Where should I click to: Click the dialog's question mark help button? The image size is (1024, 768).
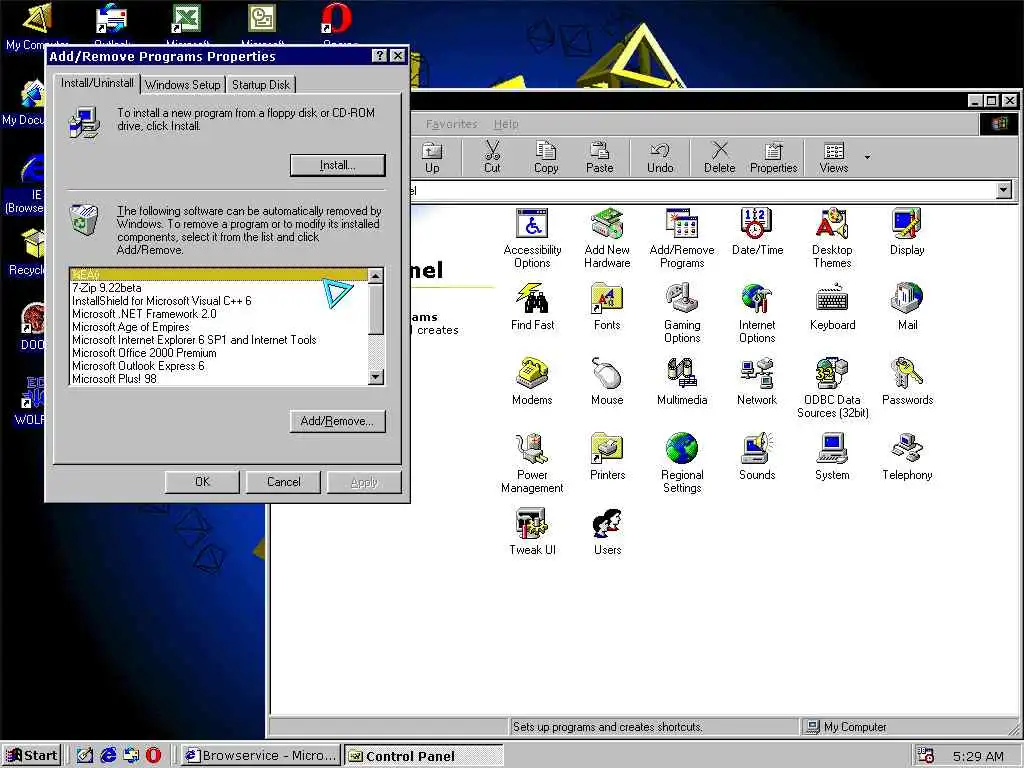tap(379, 56)
